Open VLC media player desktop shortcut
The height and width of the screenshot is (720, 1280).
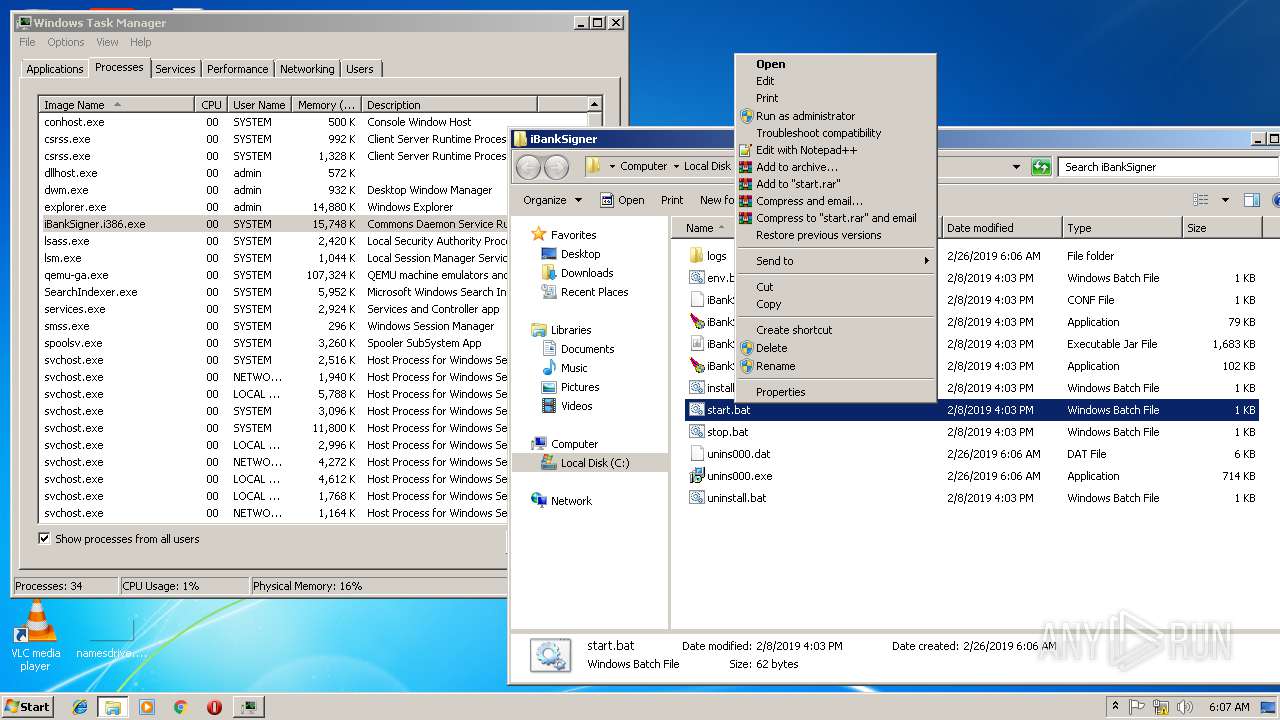[36, 635]
